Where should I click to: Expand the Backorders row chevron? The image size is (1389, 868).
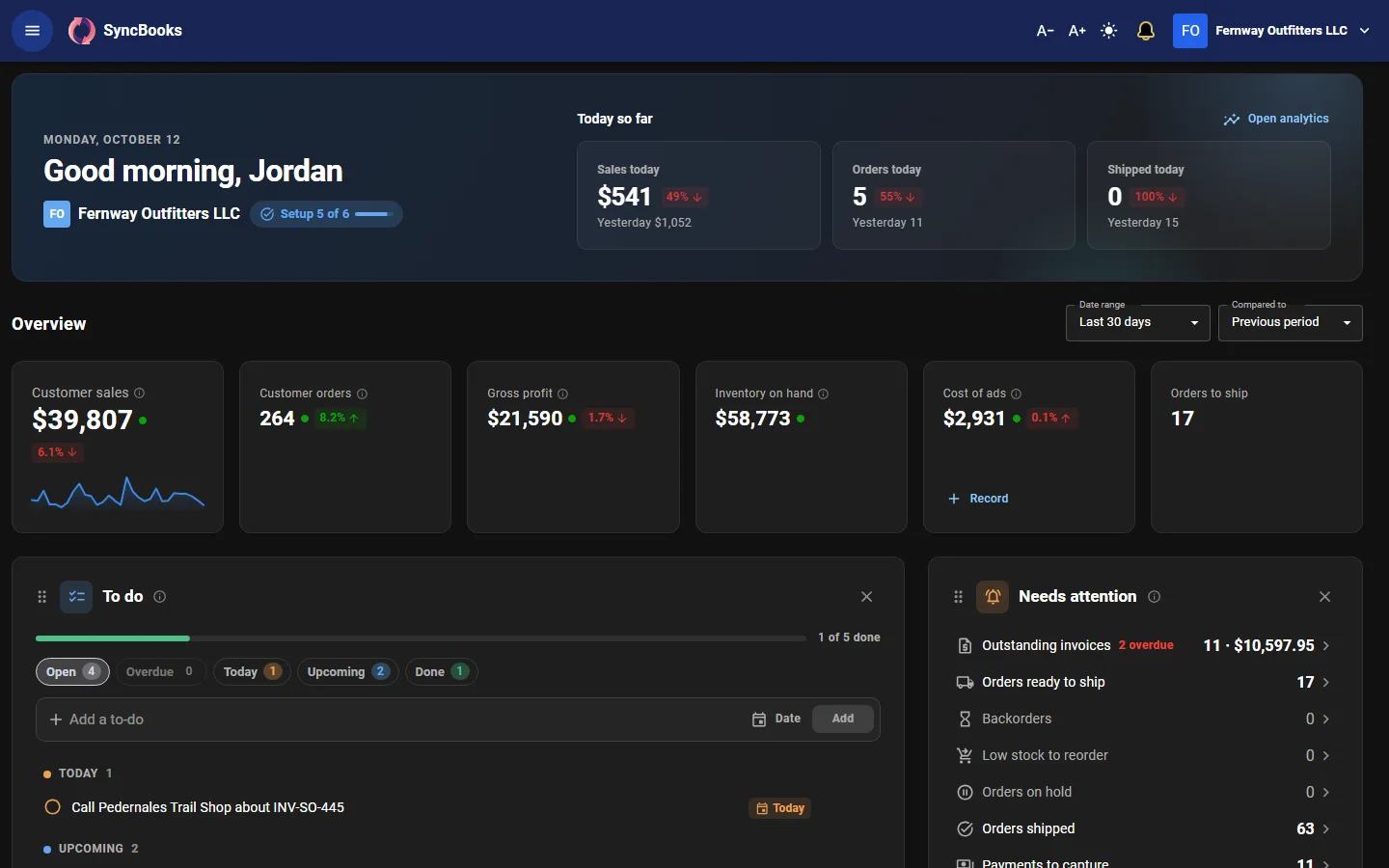pyautogui.click(x=1326, y=719)
